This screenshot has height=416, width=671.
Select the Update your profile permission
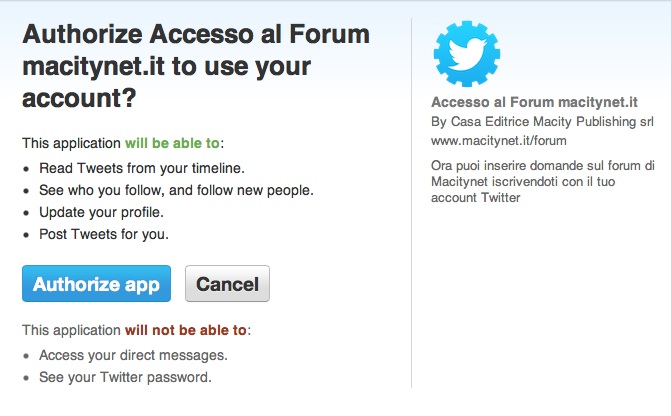click(x=101, y=213)
